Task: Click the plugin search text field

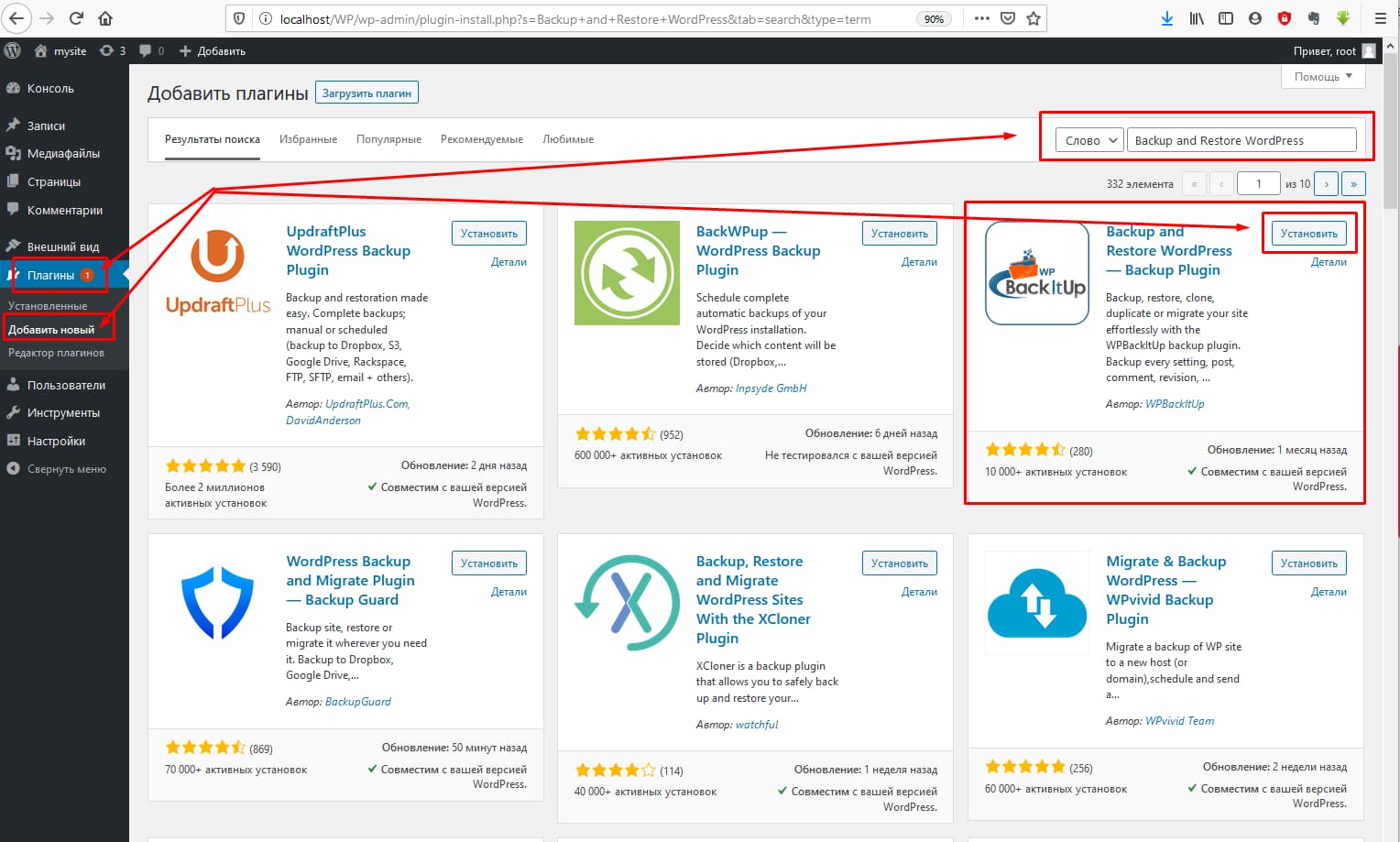Action: tap(1241, 140)
